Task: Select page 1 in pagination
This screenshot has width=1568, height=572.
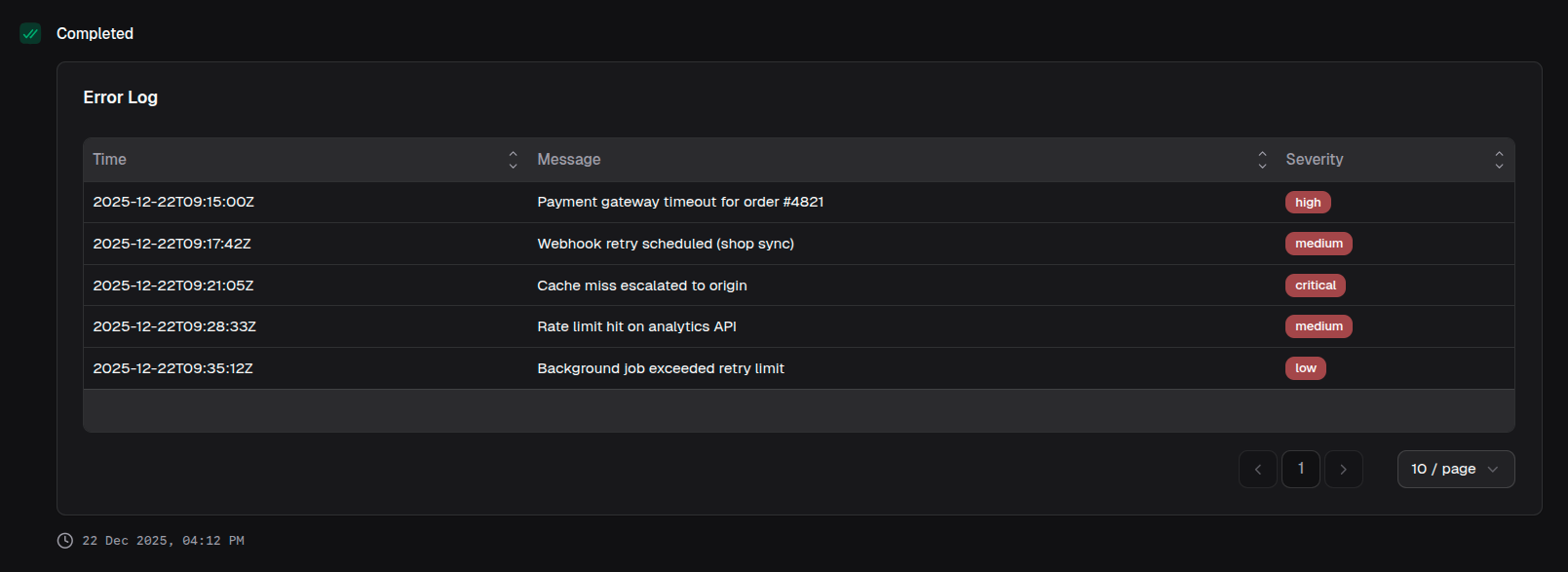Action: click(x=1300, y=470)
